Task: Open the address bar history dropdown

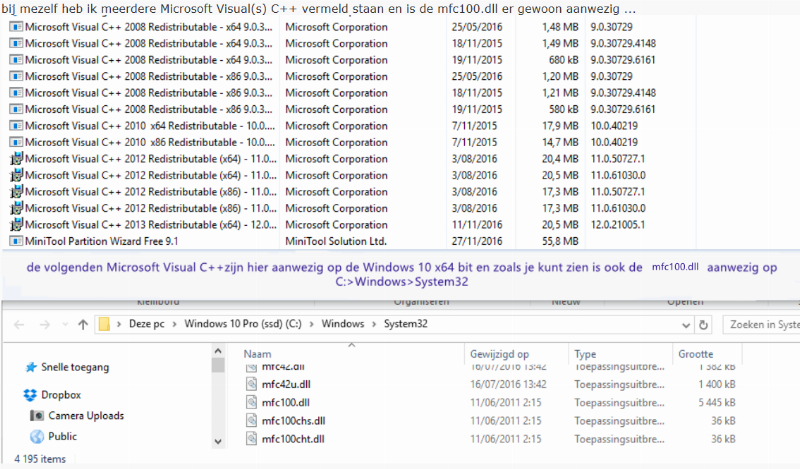Action: [x=685, y=325]
